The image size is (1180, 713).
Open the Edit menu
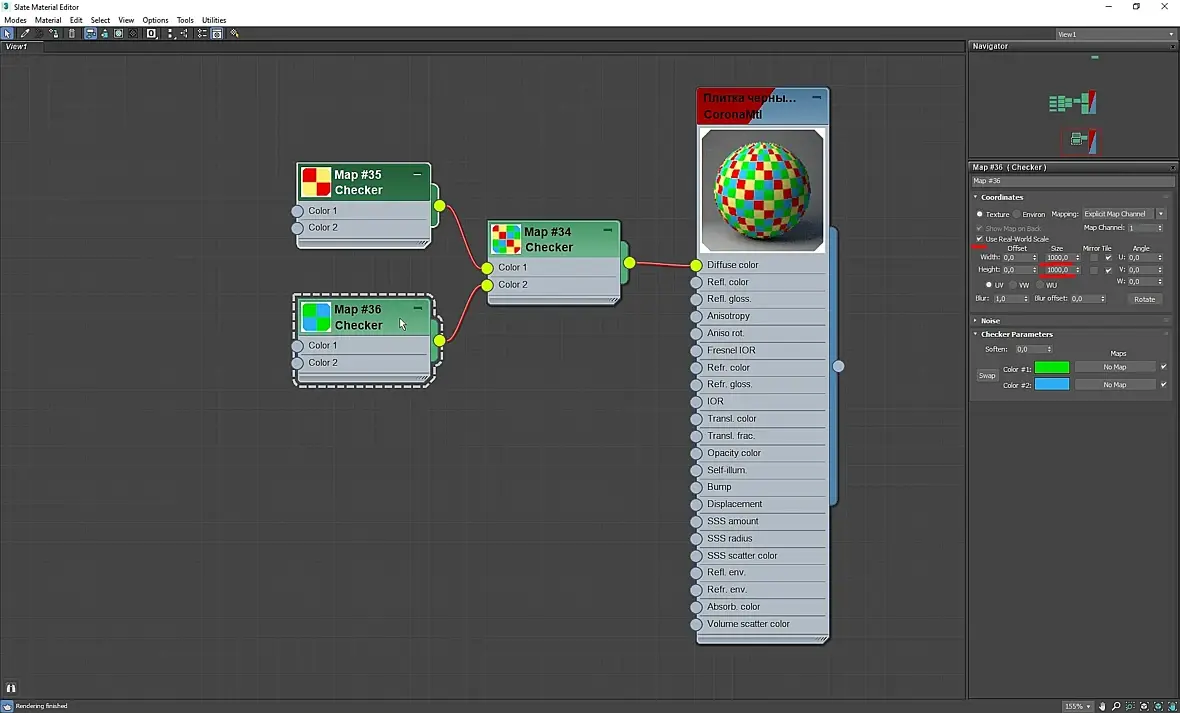point(76,20)
